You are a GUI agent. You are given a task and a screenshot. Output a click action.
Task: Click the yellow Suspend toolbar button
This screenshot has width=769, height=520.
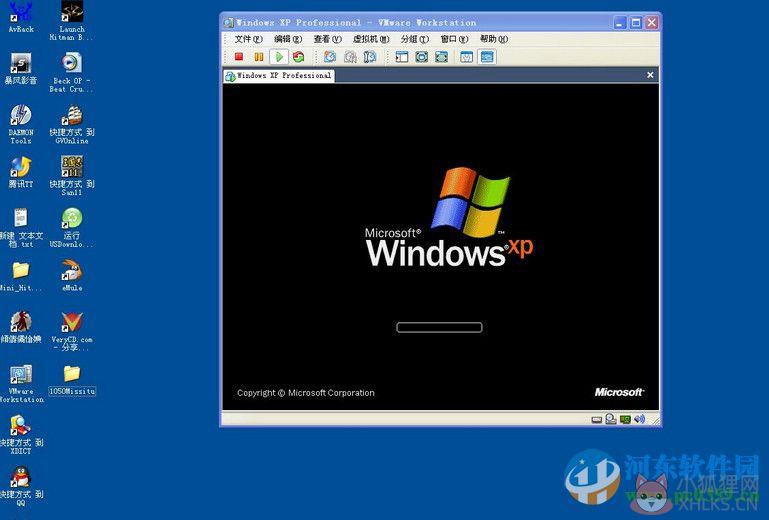click(x=258, y=57)
